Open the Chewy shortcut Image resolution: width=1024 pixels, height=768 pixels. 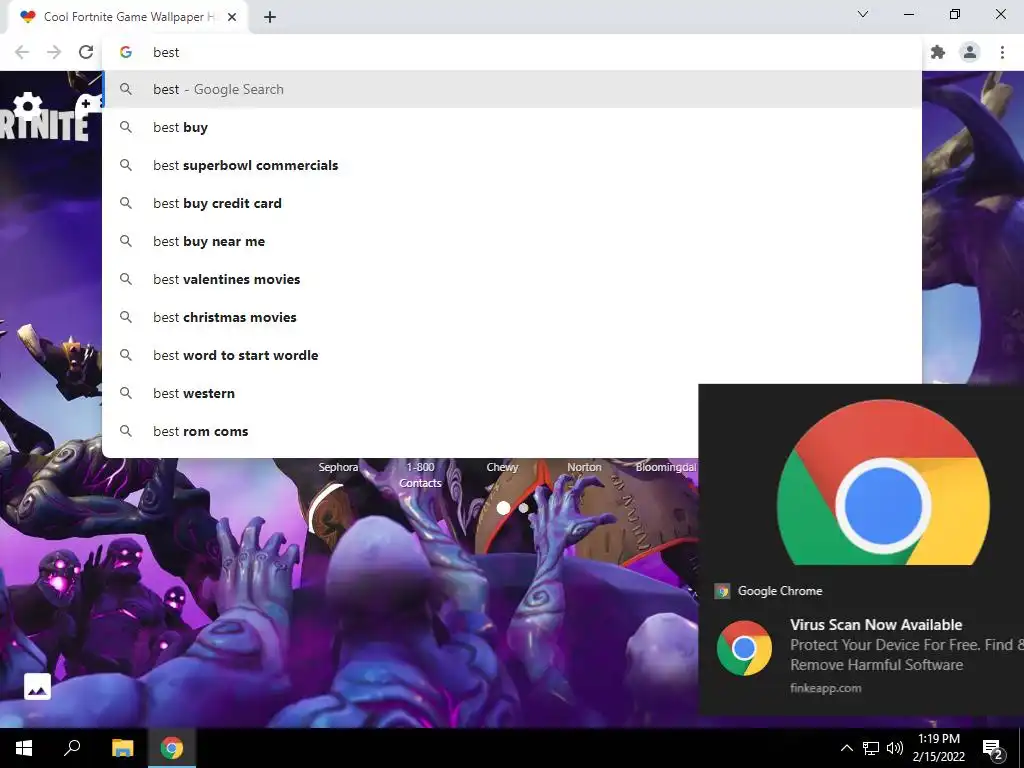(x=502, y=467)
